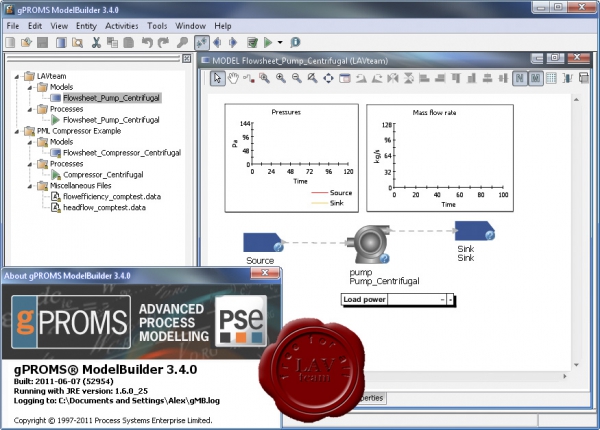
Task: Collapse Models folder under PML Compressor Example
Action: (x=29, y=142)
